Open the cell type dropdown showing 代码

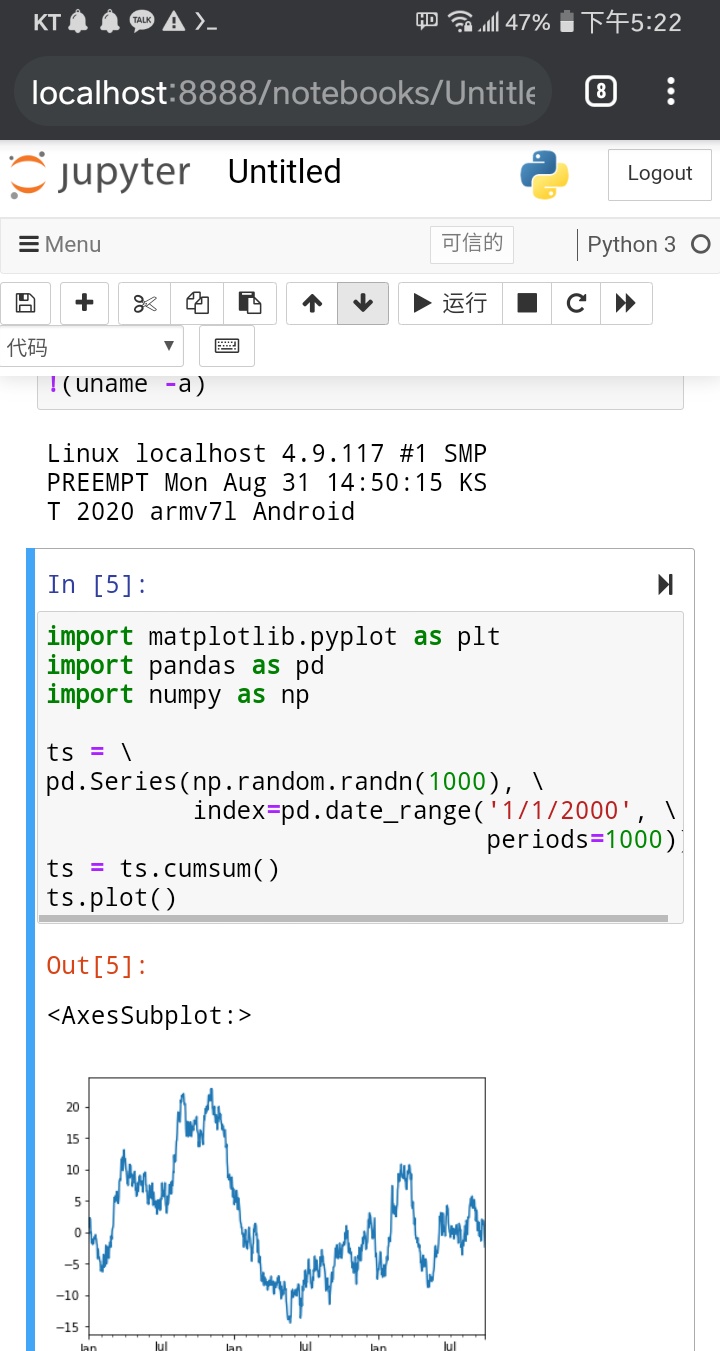click(x=92, y=347)
